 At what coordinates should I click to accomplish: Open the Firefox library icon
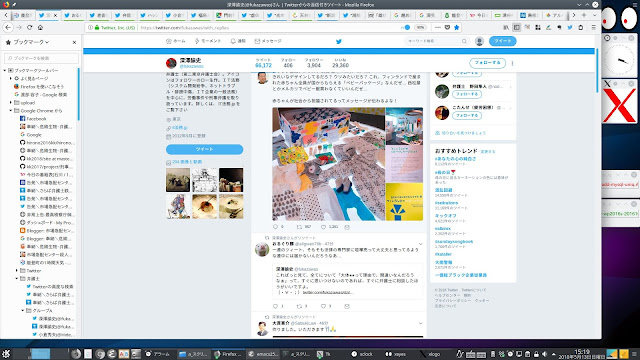coord(506,27)
